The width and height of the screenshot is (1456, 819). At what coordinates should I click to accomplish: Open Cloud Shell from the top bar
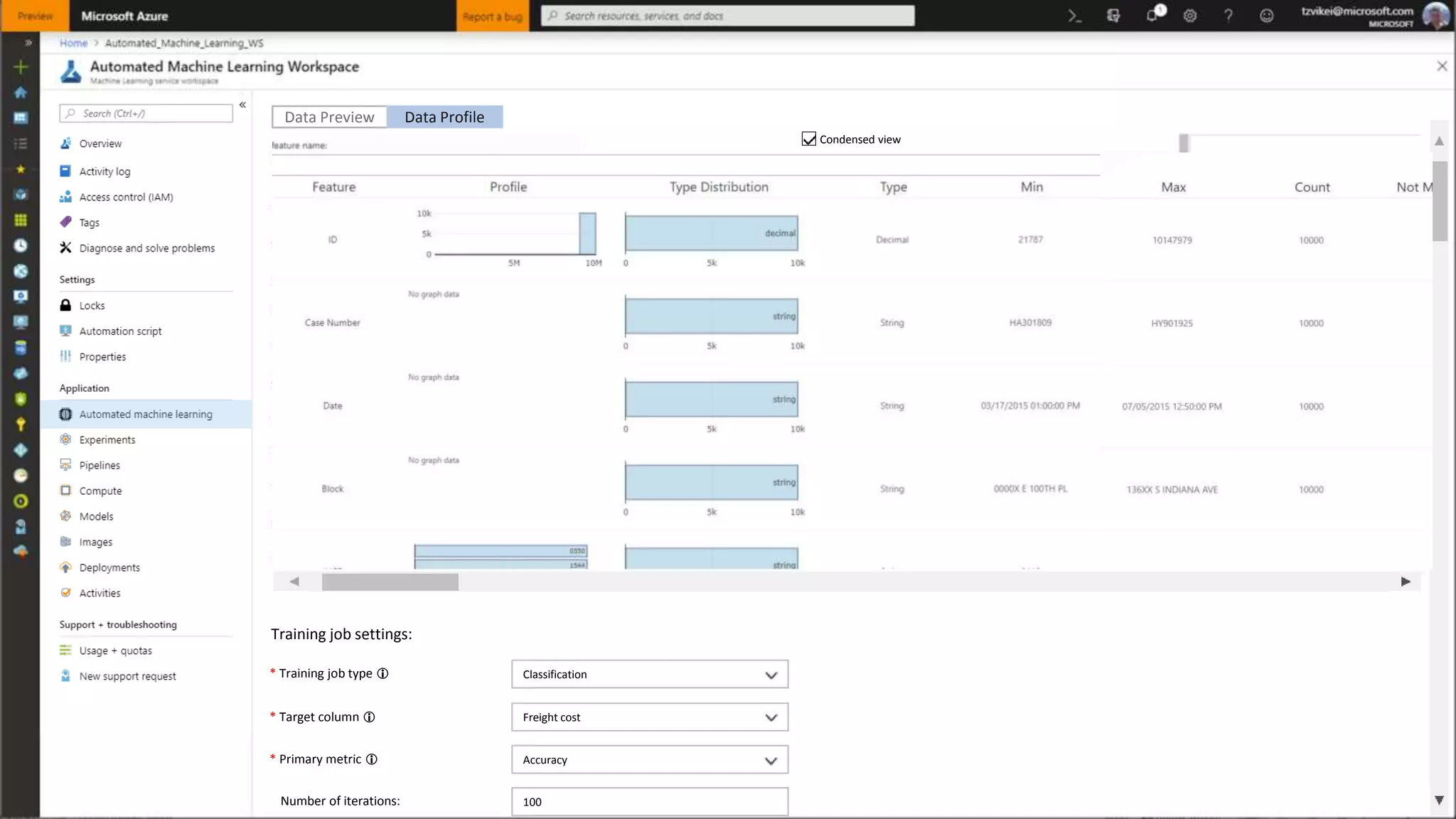1074,16
